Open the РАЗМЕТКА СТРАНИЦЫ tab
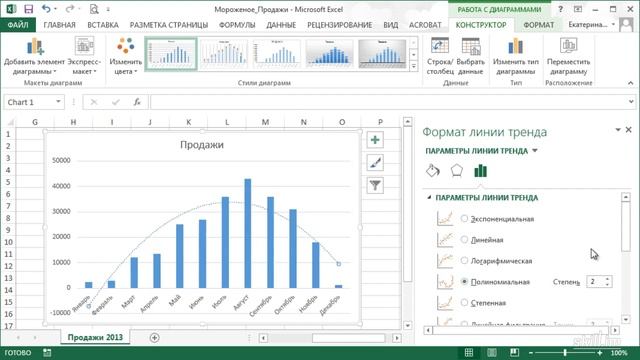The height and width of the screenshot is (360, 640). (169, 25)
